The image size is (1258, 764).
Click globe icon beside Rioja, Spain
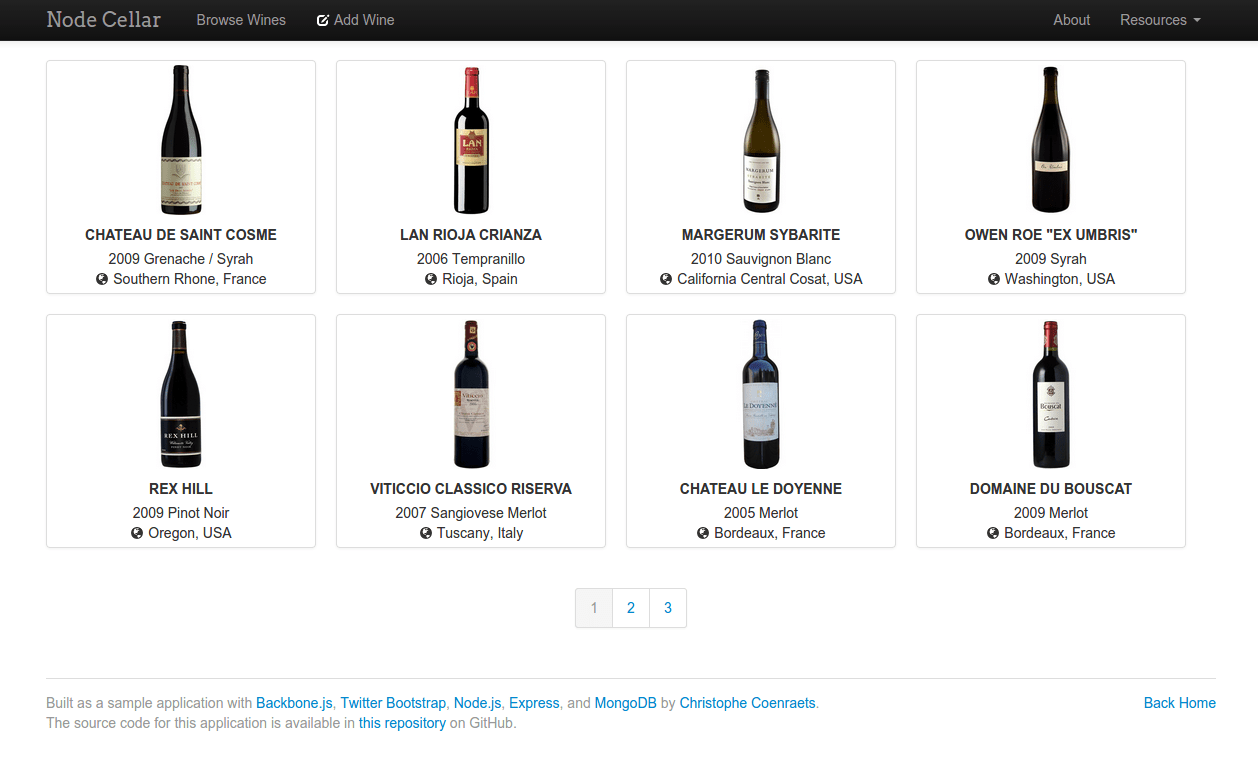tap(431, 279)
